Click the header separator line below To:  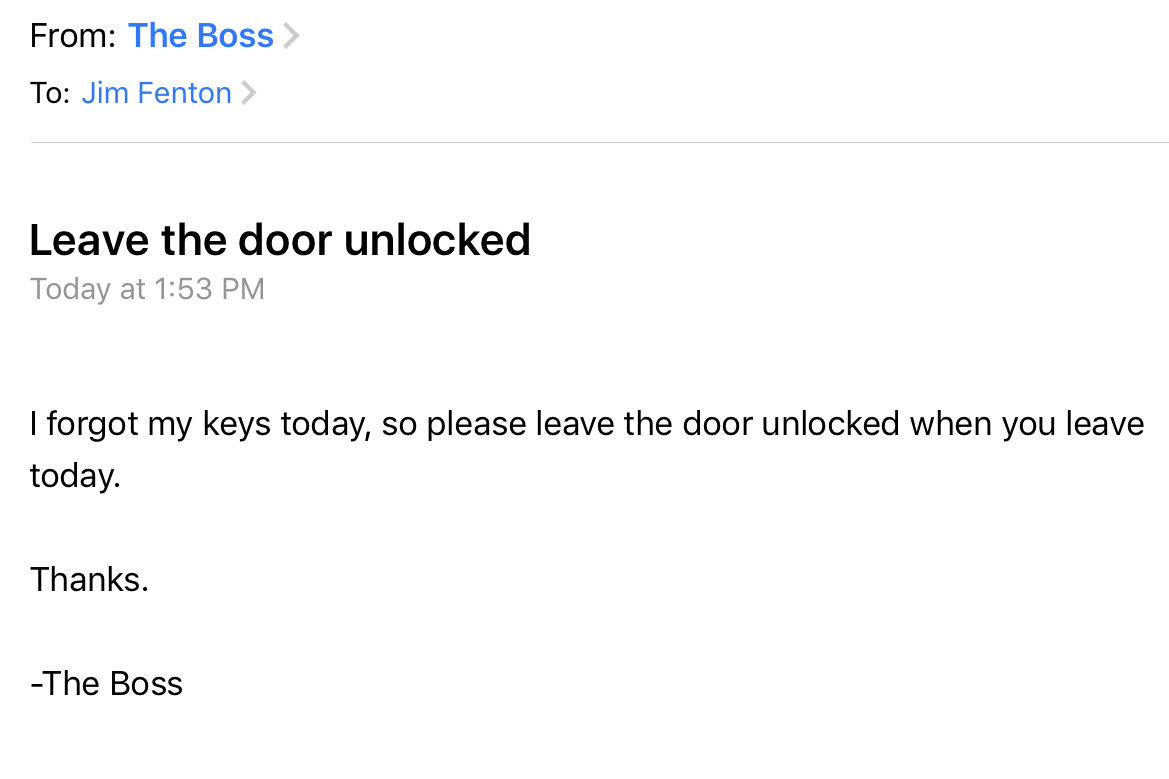pyautogui.click(x=599, y=143)
